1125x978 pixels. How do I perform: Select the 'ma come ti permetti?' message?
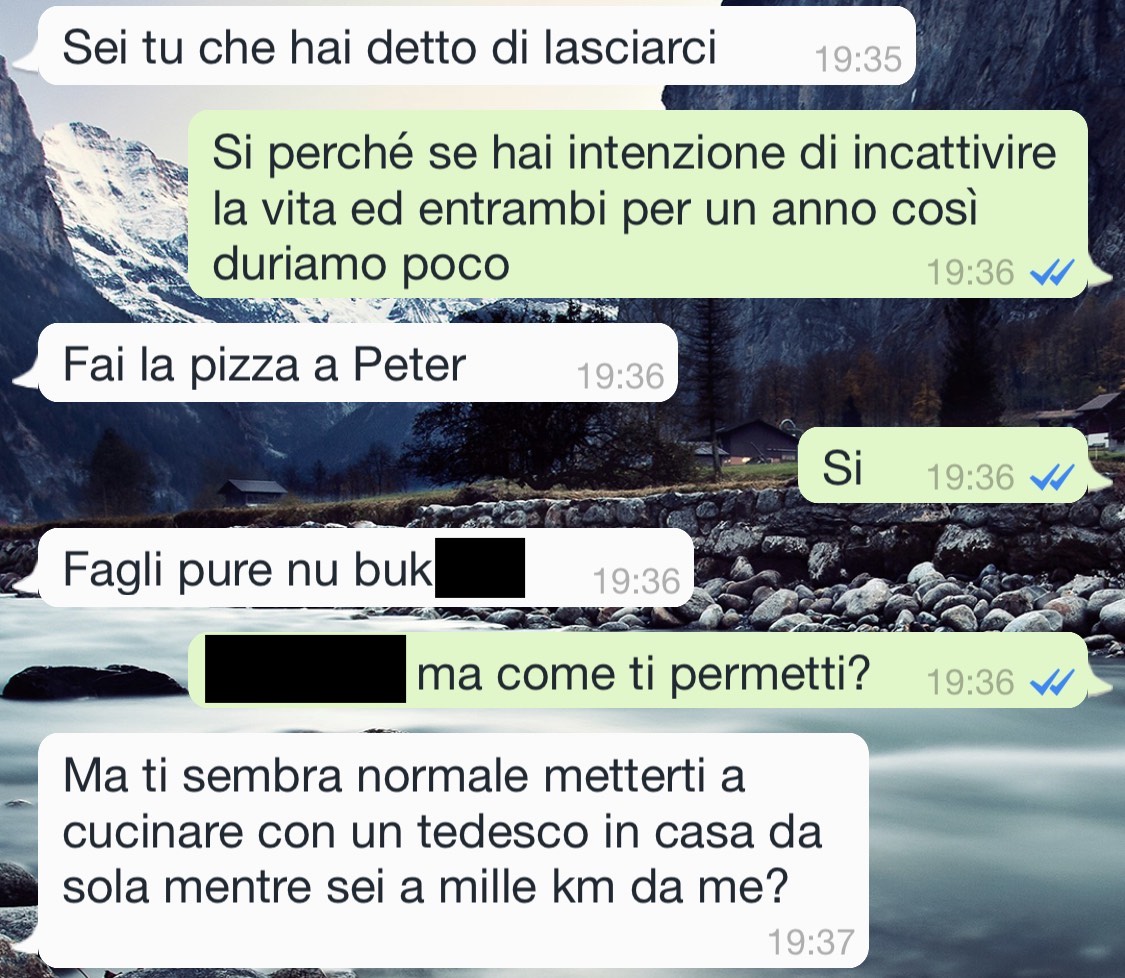(x=637, y=672)
